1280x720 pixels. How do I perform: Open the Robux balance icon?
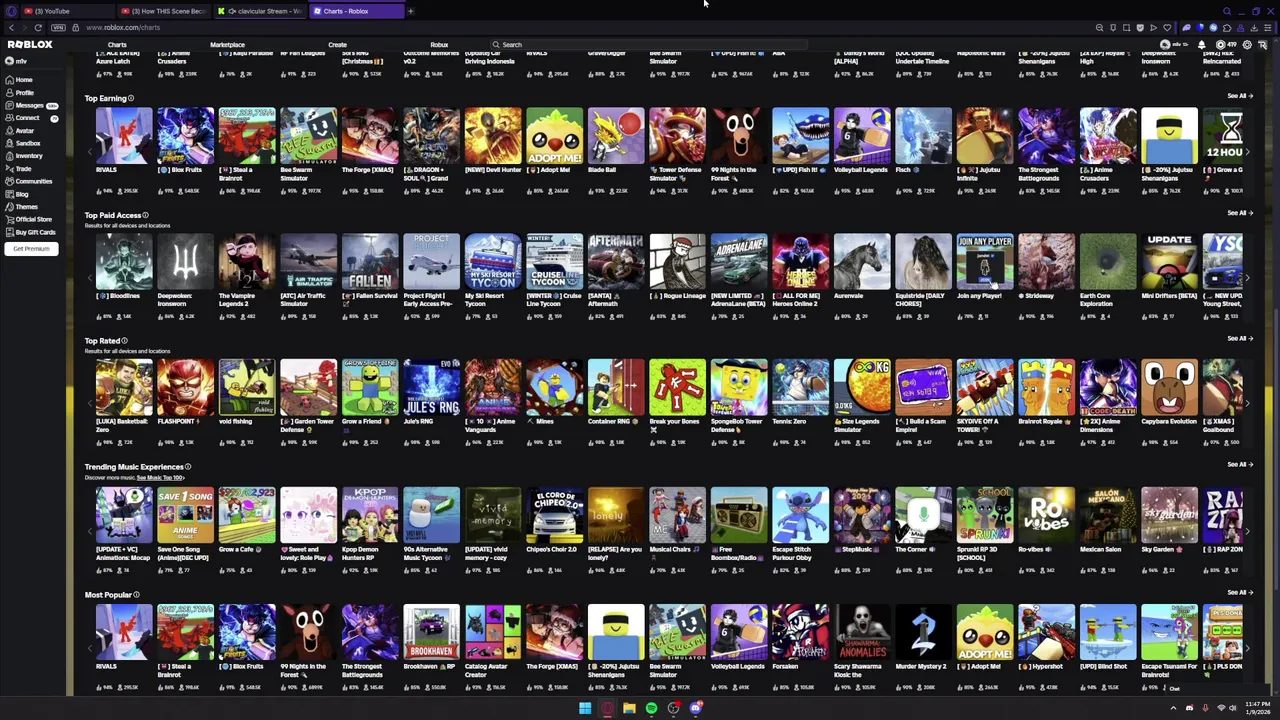(1221, 45)
